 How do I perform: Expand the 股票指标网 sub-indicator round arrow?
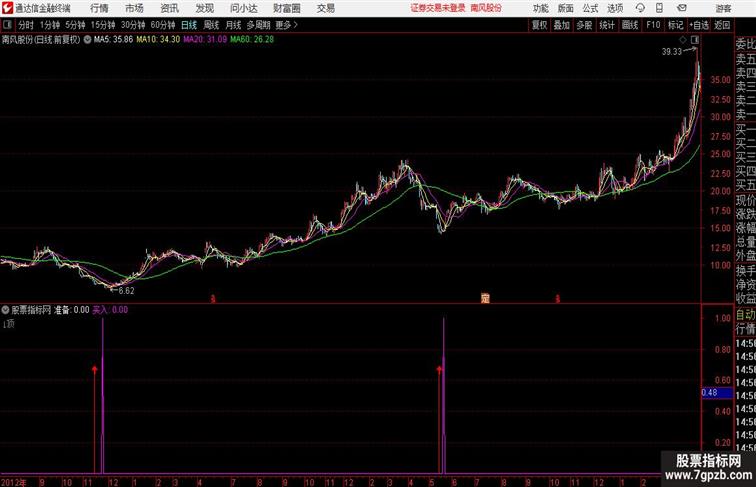(5, 310)
